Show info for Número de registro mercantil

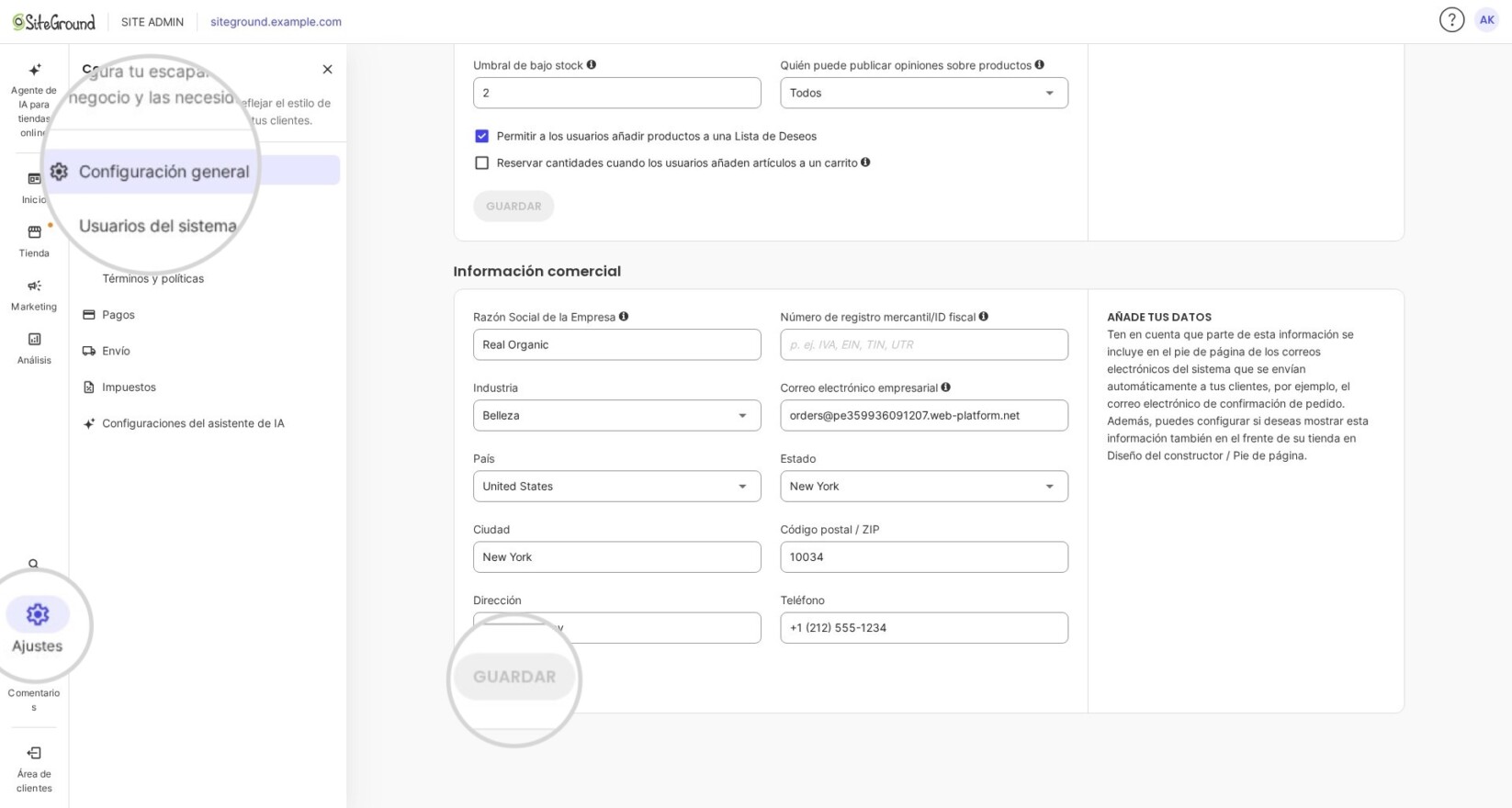pos(984,316)
